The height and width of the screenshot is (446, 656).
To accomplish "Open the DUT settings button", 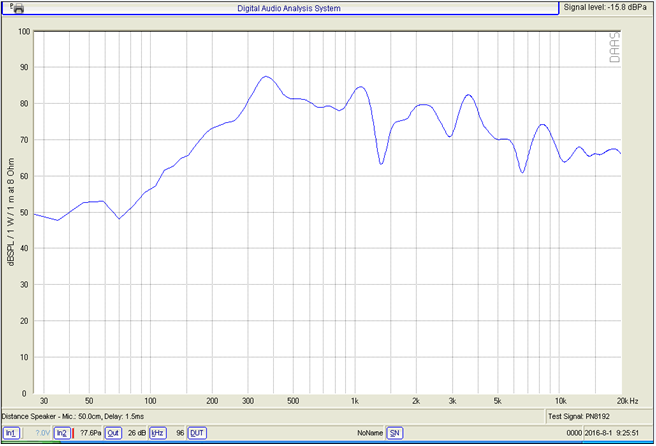I will tap(197, 433).
